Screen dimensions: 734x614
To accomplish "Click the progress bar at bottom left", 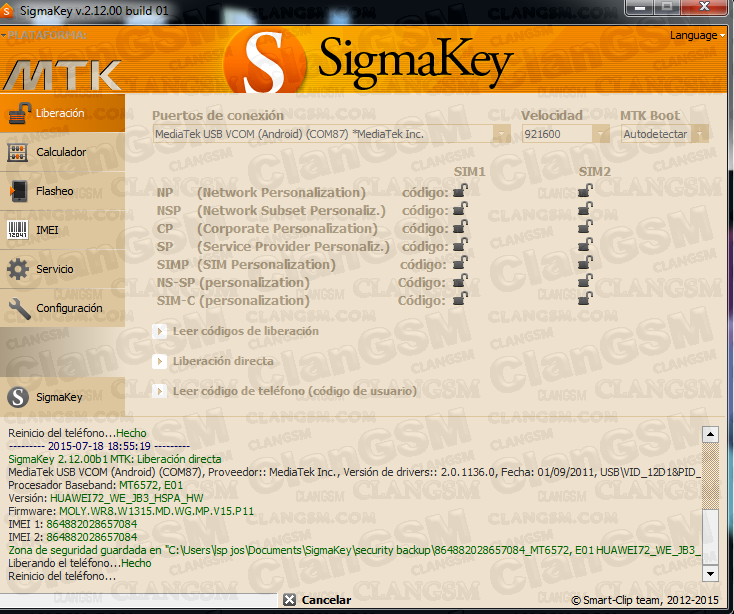I will [139, 599].
